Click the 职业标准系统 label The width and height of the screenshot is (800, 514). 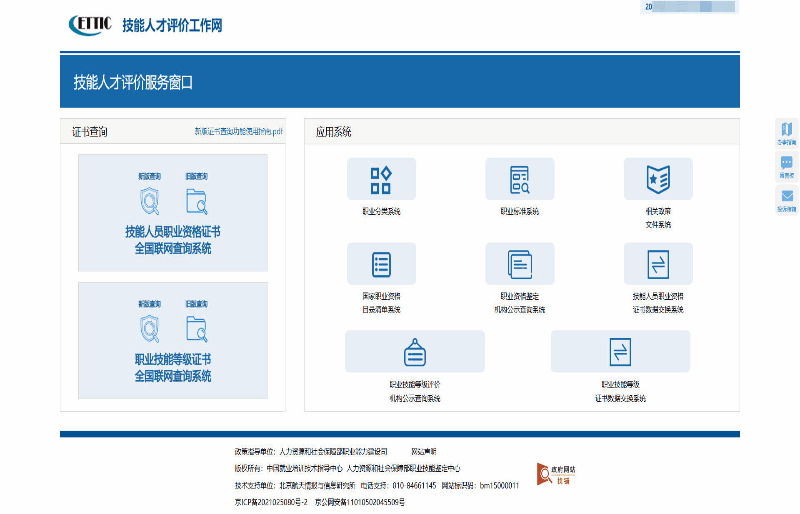tap(519, 211)
